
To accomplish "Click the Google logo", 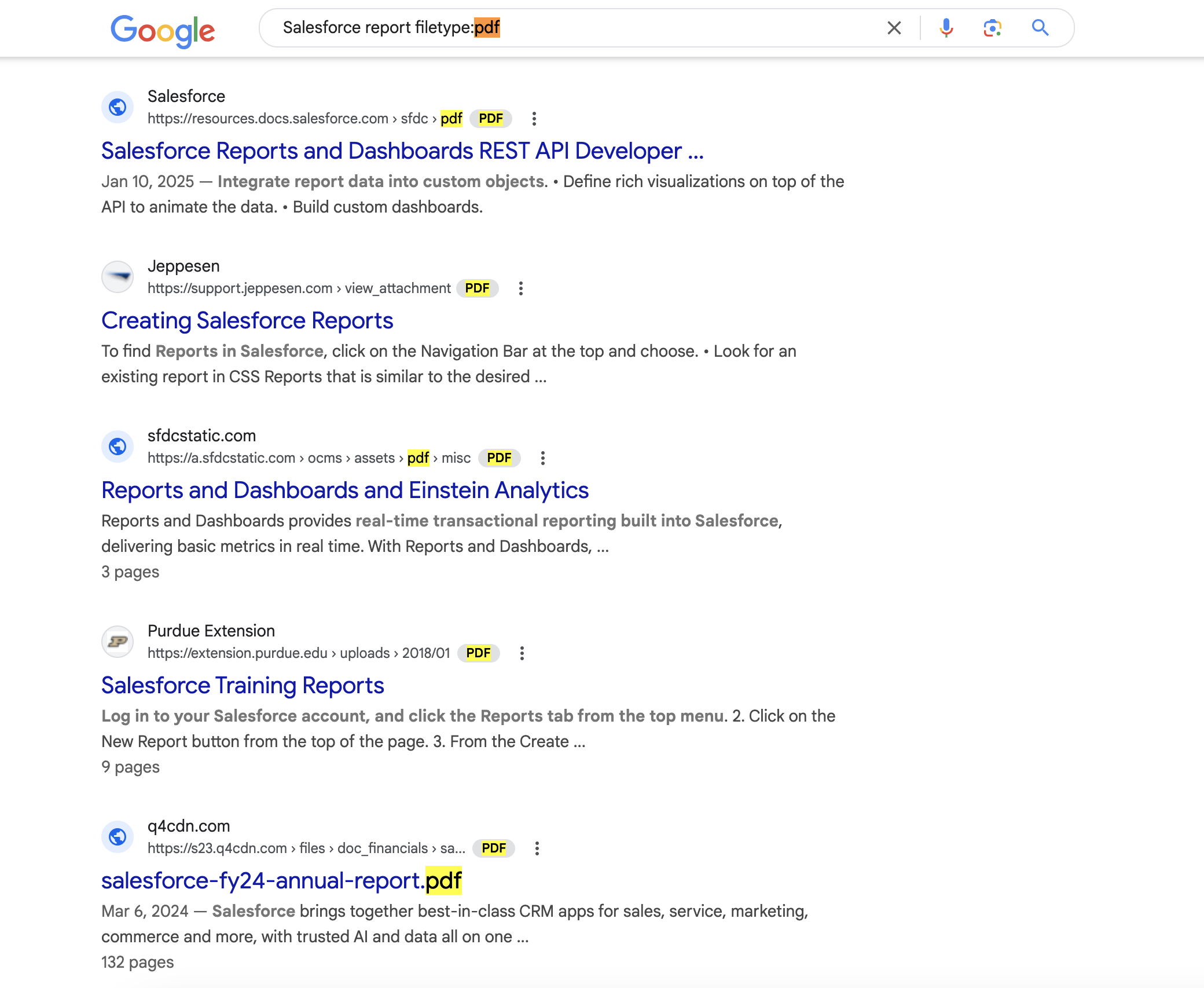I will (163, 31).
